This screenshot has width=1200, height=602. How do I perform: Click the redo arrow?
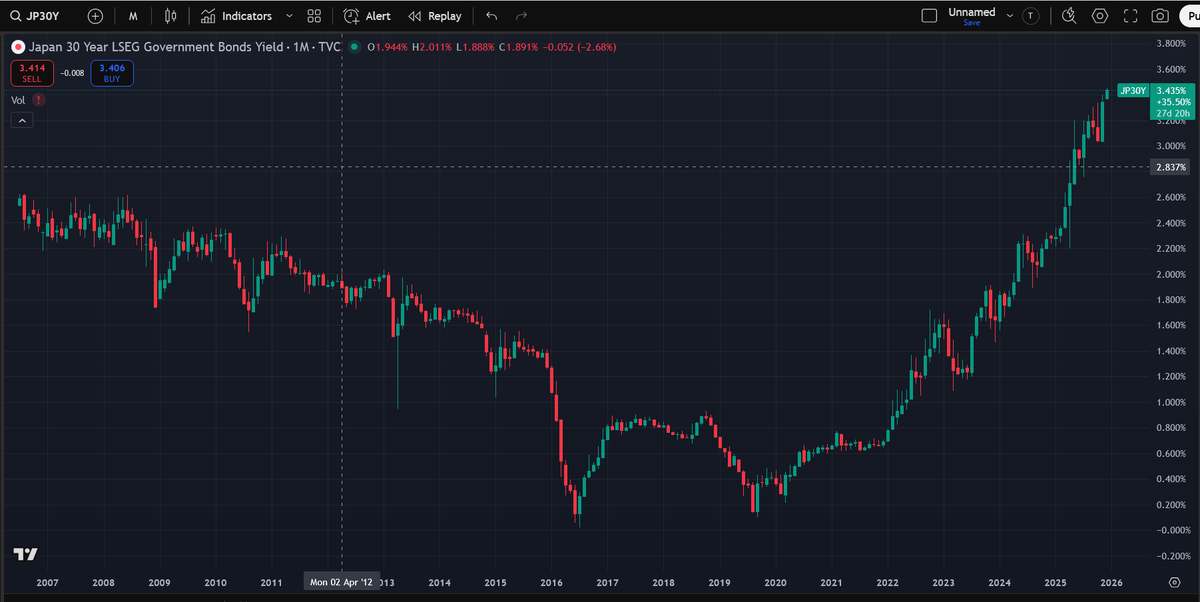pyautogui.click(x=520, y=16)
